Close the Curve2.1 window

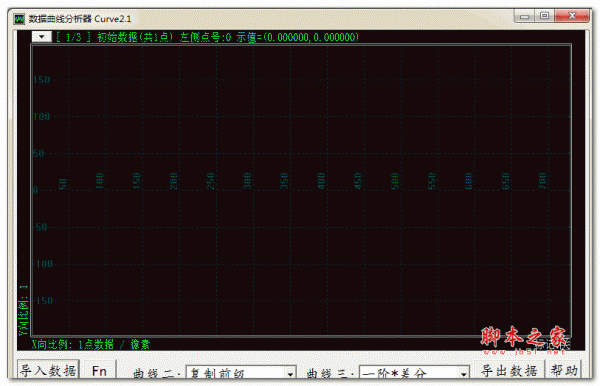pyautogui.click(x=572, y=16)
